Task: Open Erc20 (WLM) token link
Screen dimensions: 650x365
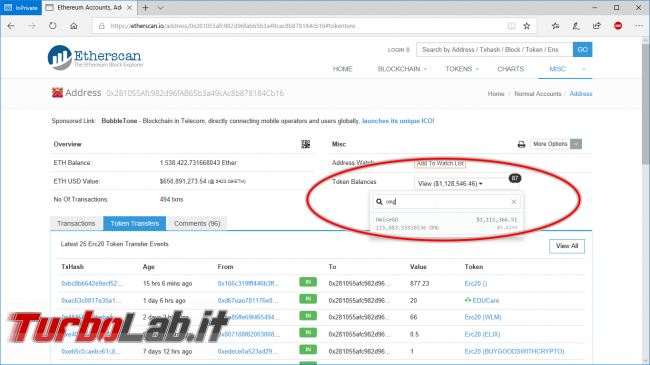Action: pyautogui.click(x=483, y=317)
